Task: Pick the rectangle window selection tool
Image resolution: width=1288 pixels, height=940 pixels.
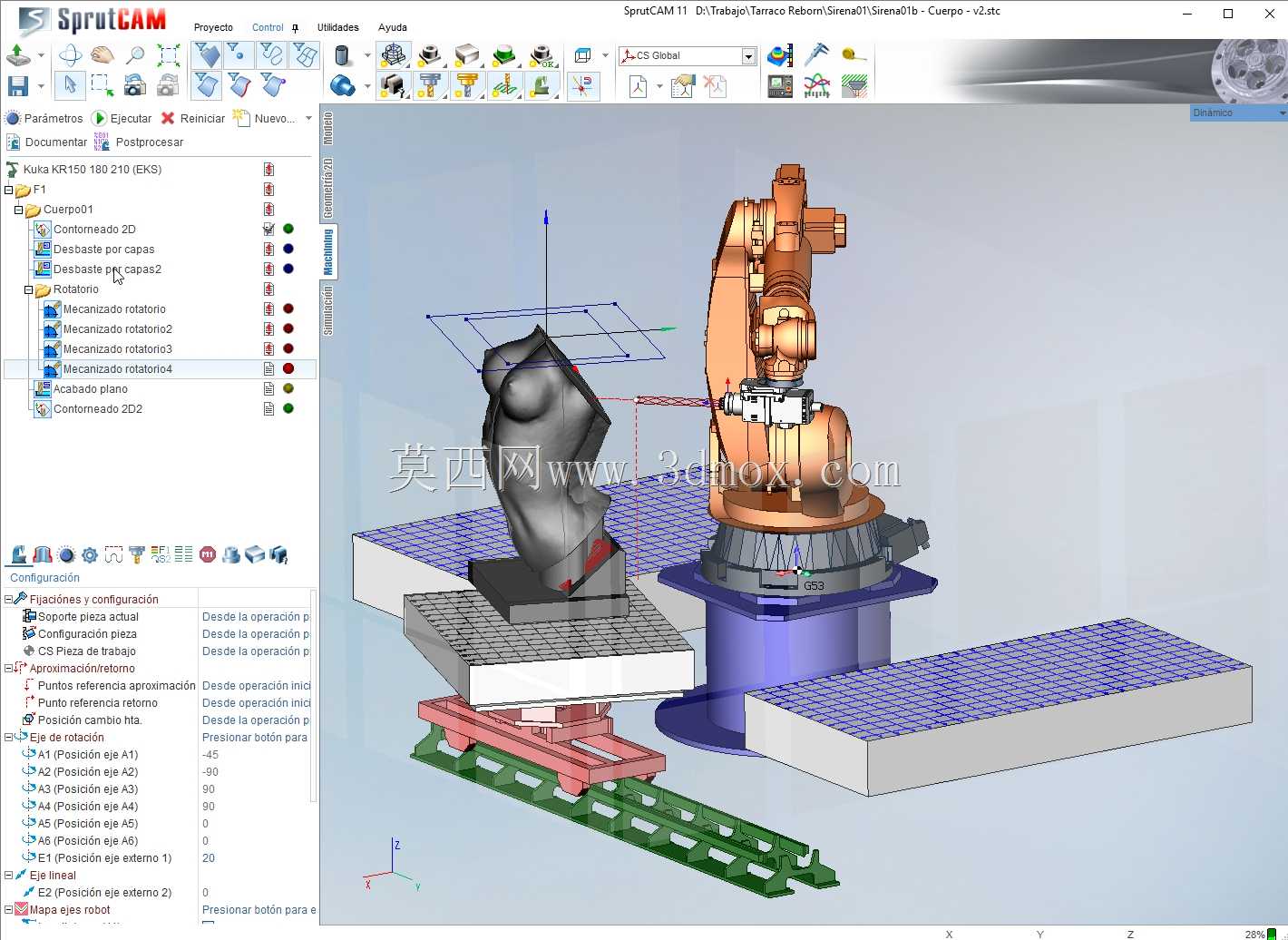Action: (x=102, y=85)
